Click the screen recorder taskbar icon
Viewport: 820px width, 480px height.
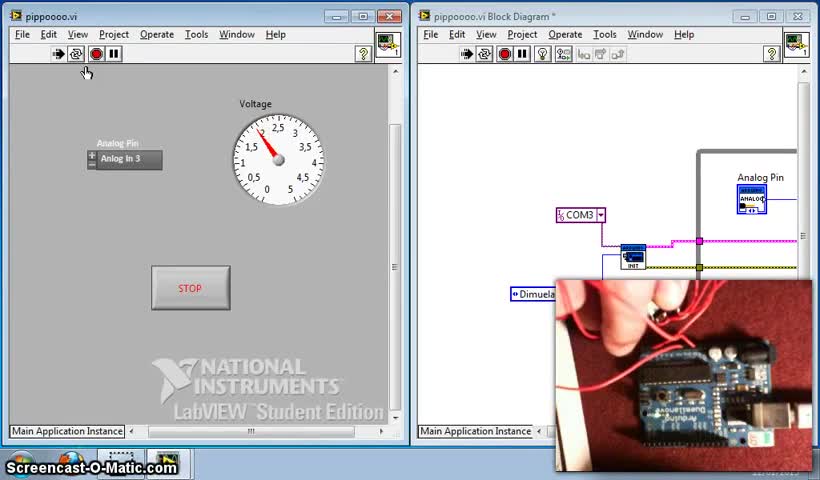[121, 462]
